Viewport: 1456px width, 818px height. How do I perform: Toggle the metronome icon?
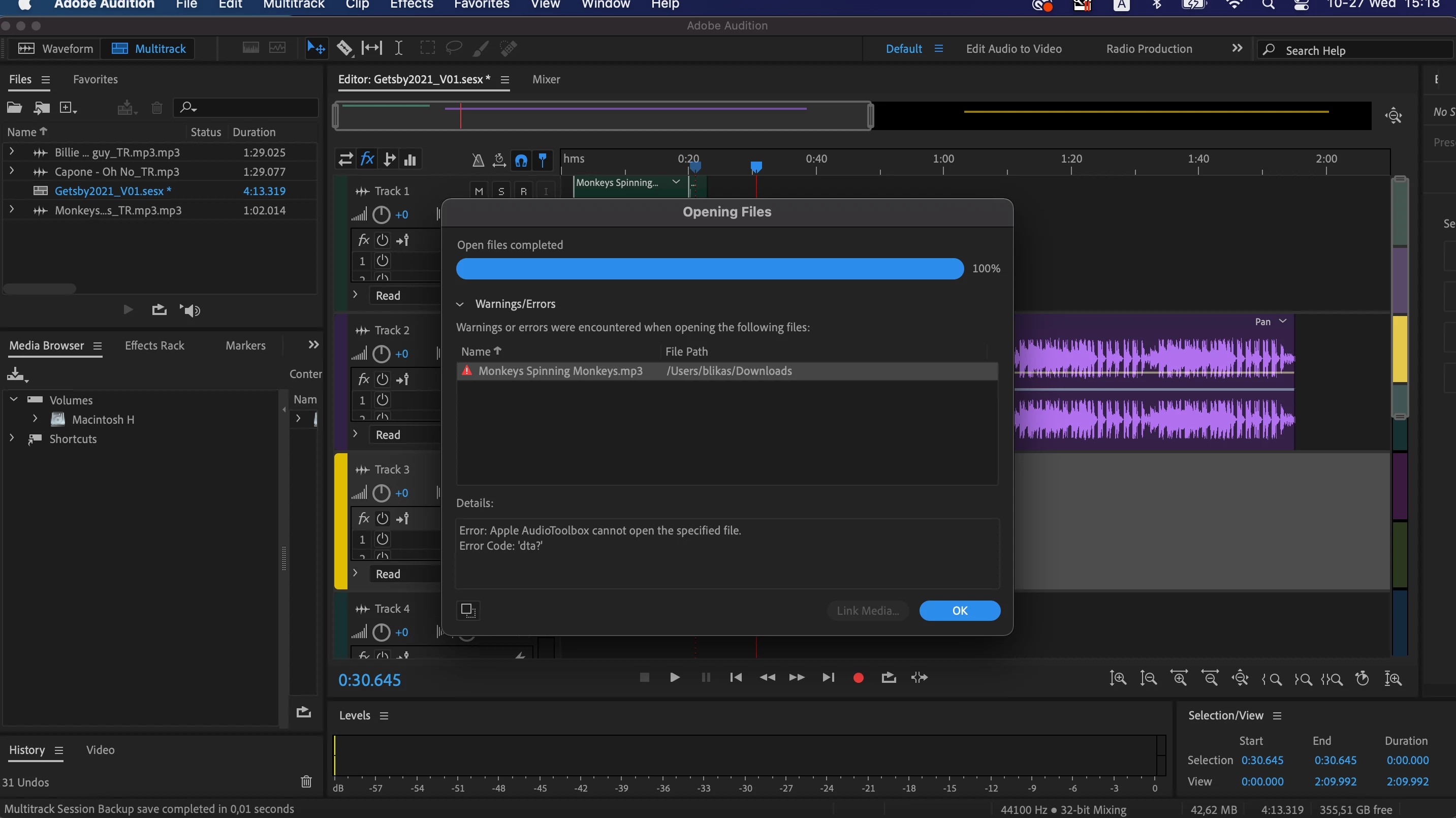click(x=478, y=161)
